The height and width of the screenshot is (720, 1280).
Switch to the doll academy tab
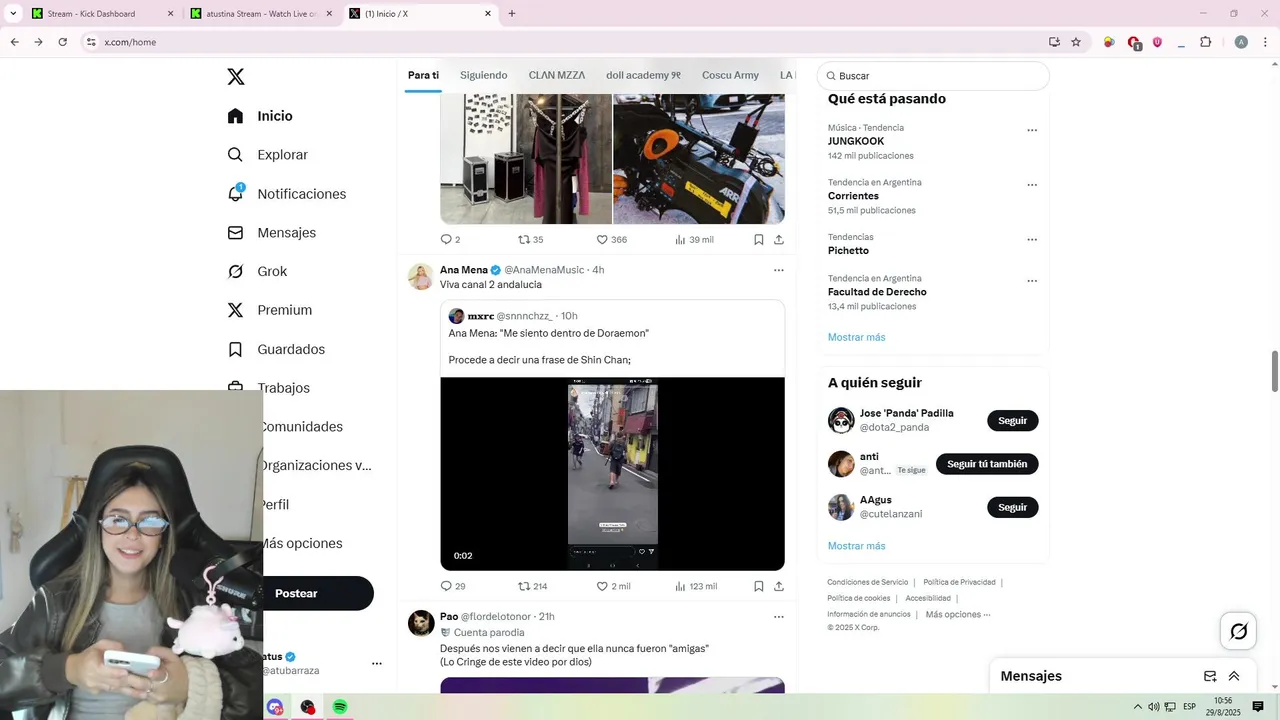pyautogui.click(x=643, y=75)
